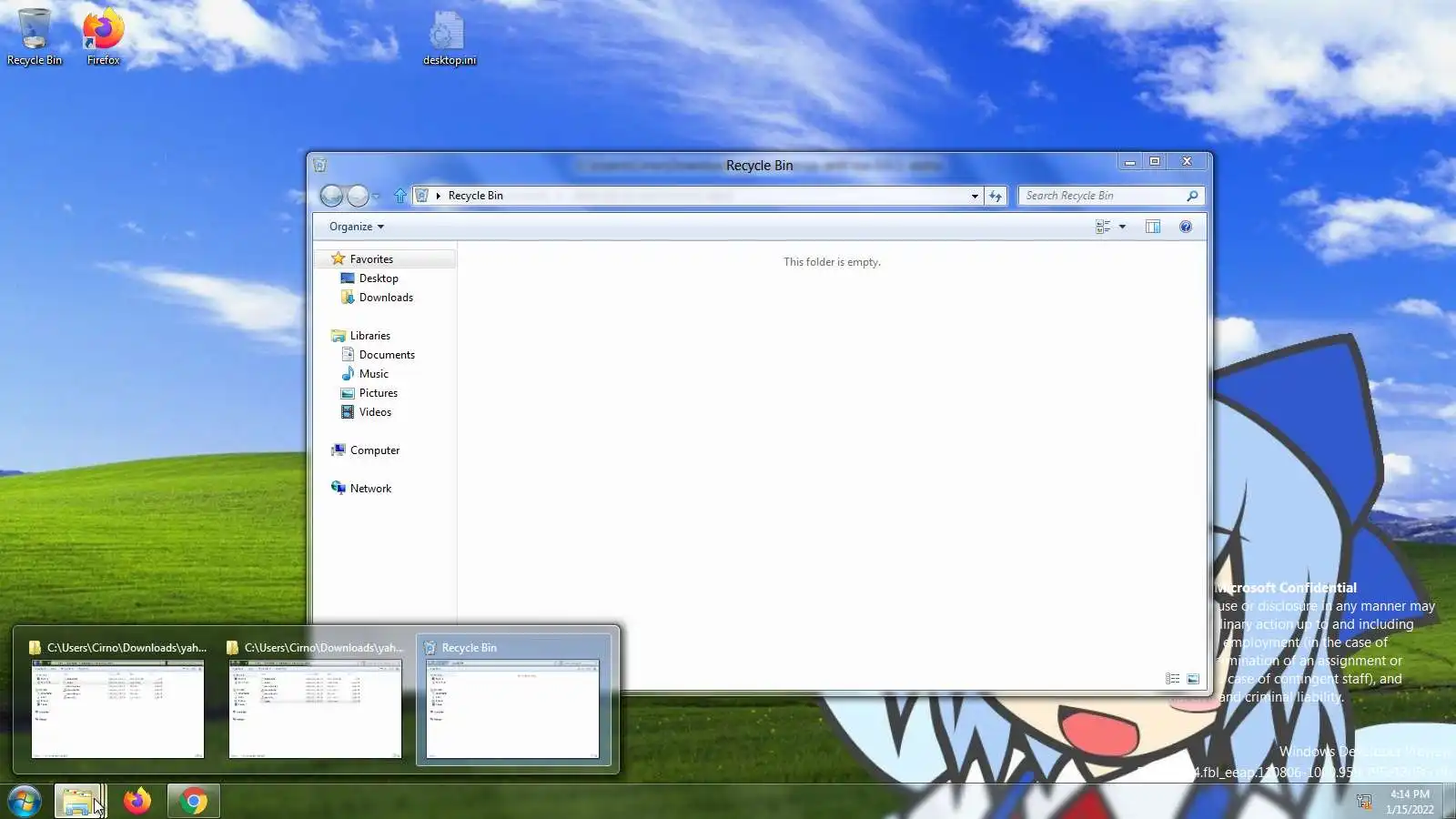Screen dimensions: 1456x819
Task: Focus the Search Recycle Bin field
Action: pyautogui.click(x=1101, y=196)
